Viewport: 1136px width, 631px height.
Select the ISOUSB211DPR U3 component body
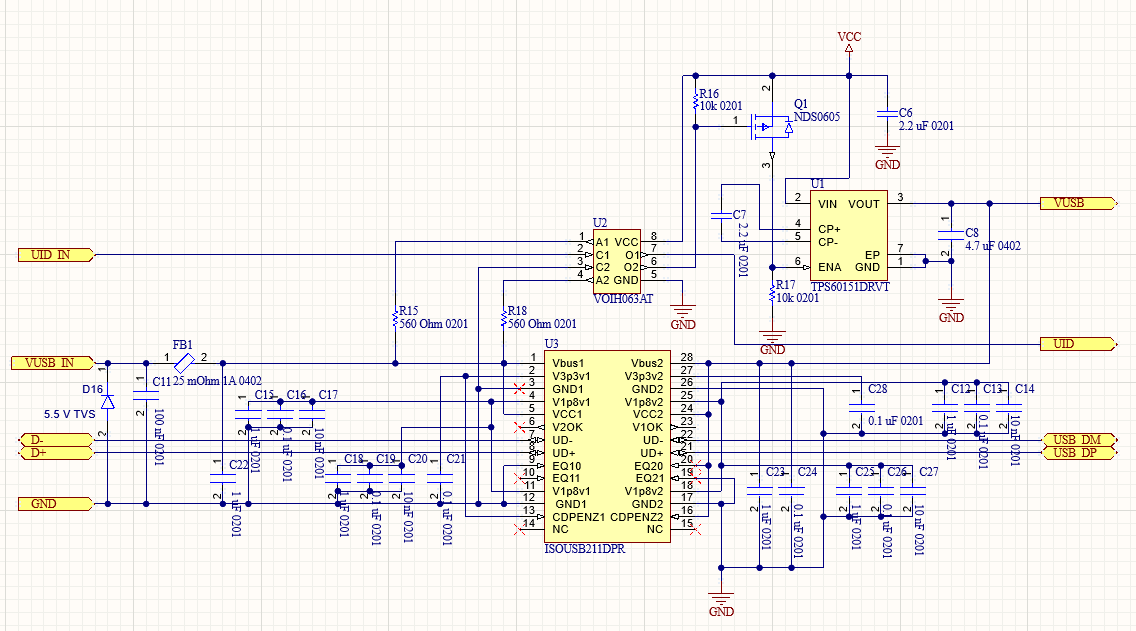pos(607,446)
